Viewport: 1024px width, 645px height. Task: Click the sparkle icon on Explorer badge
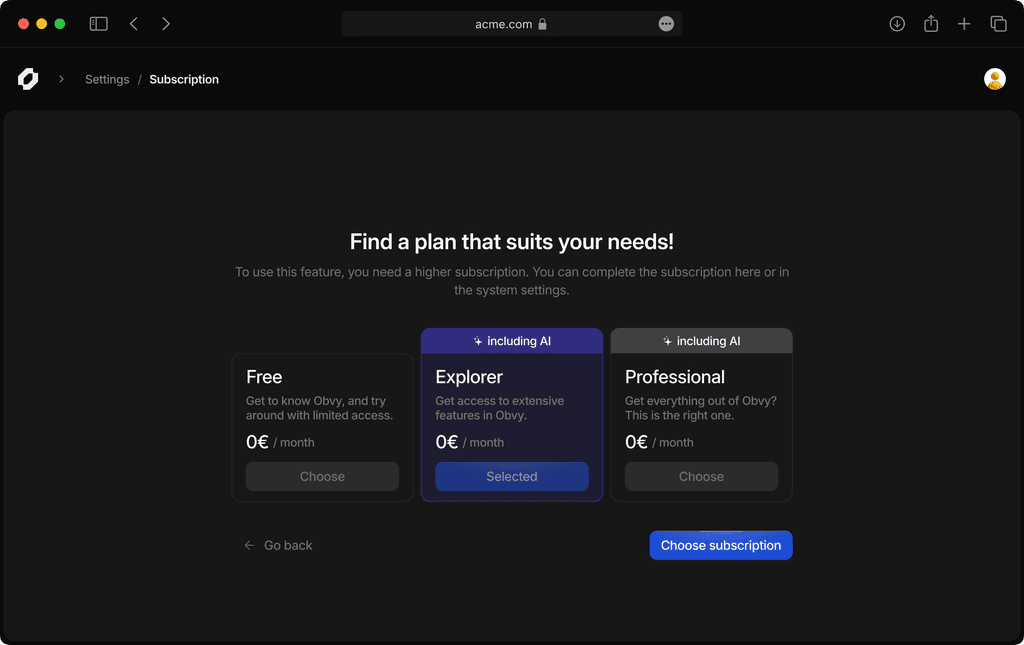pos(477,341)
